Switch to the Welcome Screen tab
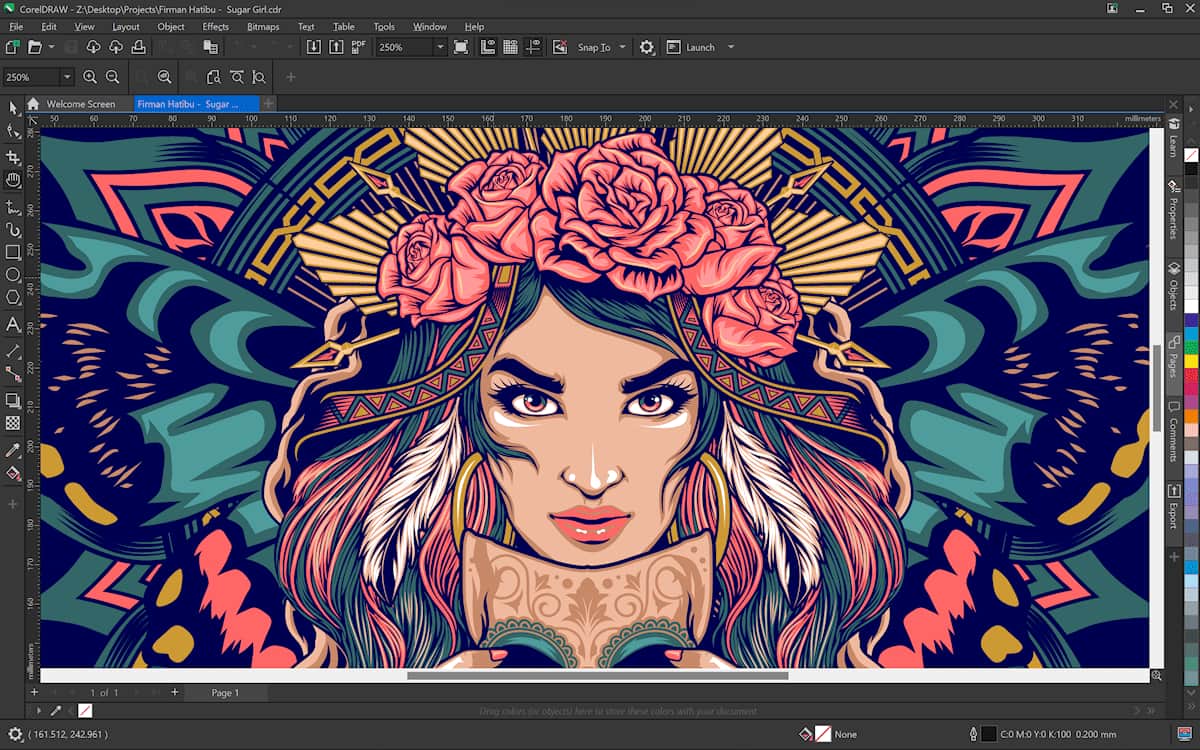The width and height of the screenshot is (1200, 750). 80,104
